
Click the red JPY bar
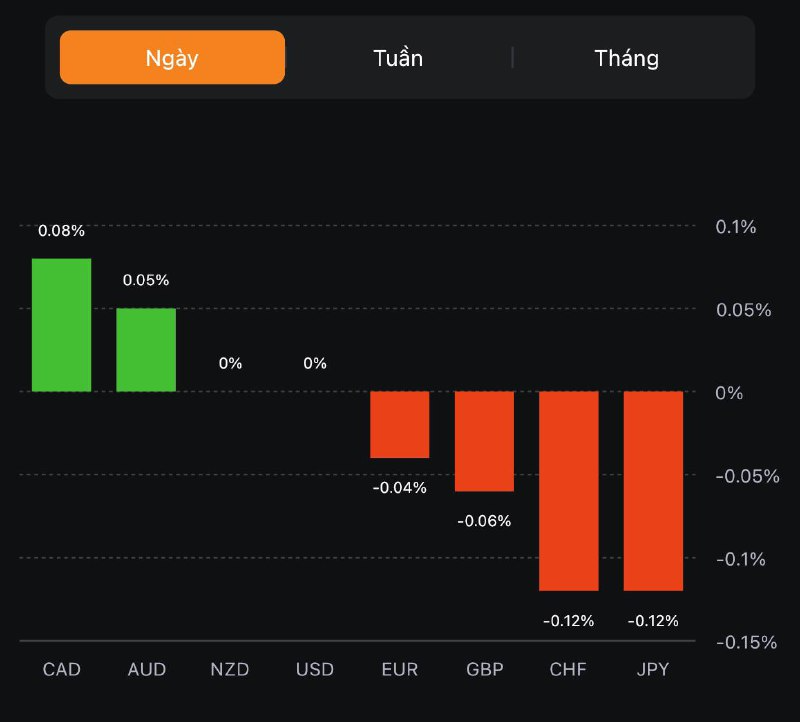653,491
